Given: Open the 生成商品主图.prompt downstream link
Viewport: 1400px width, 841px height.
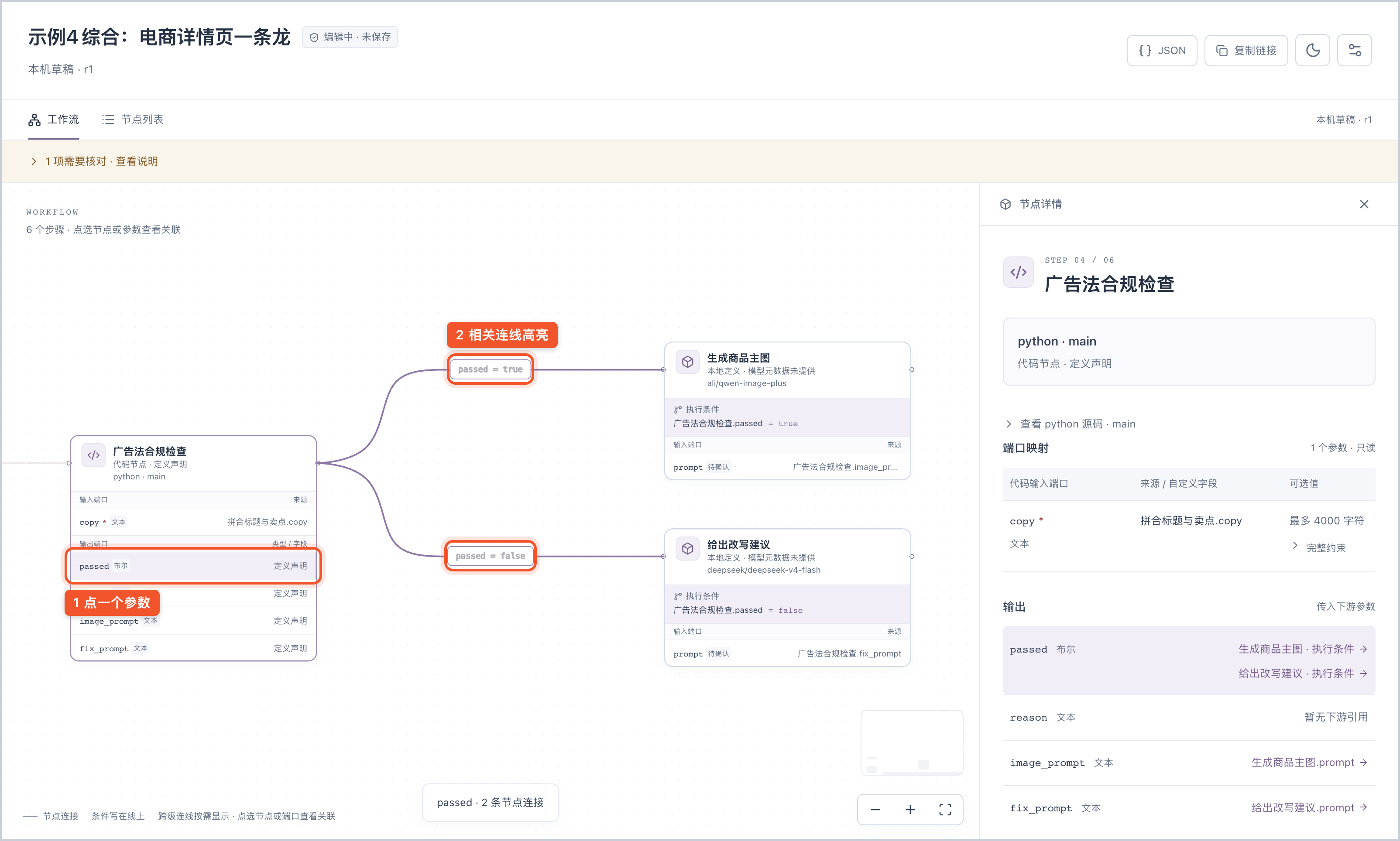Looking at the screenshot, I should coord(1309,762).
